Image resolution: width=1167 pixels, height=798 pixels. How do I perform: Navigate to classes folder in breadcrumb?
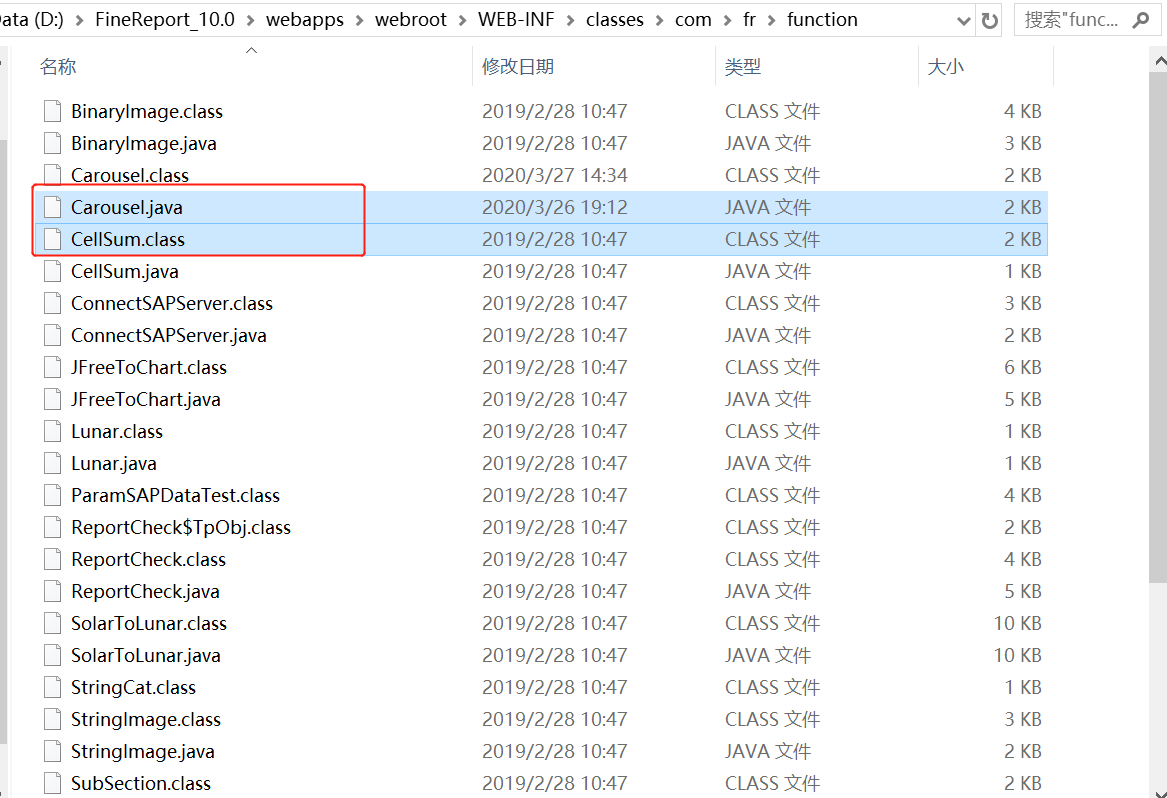point(615,19)
